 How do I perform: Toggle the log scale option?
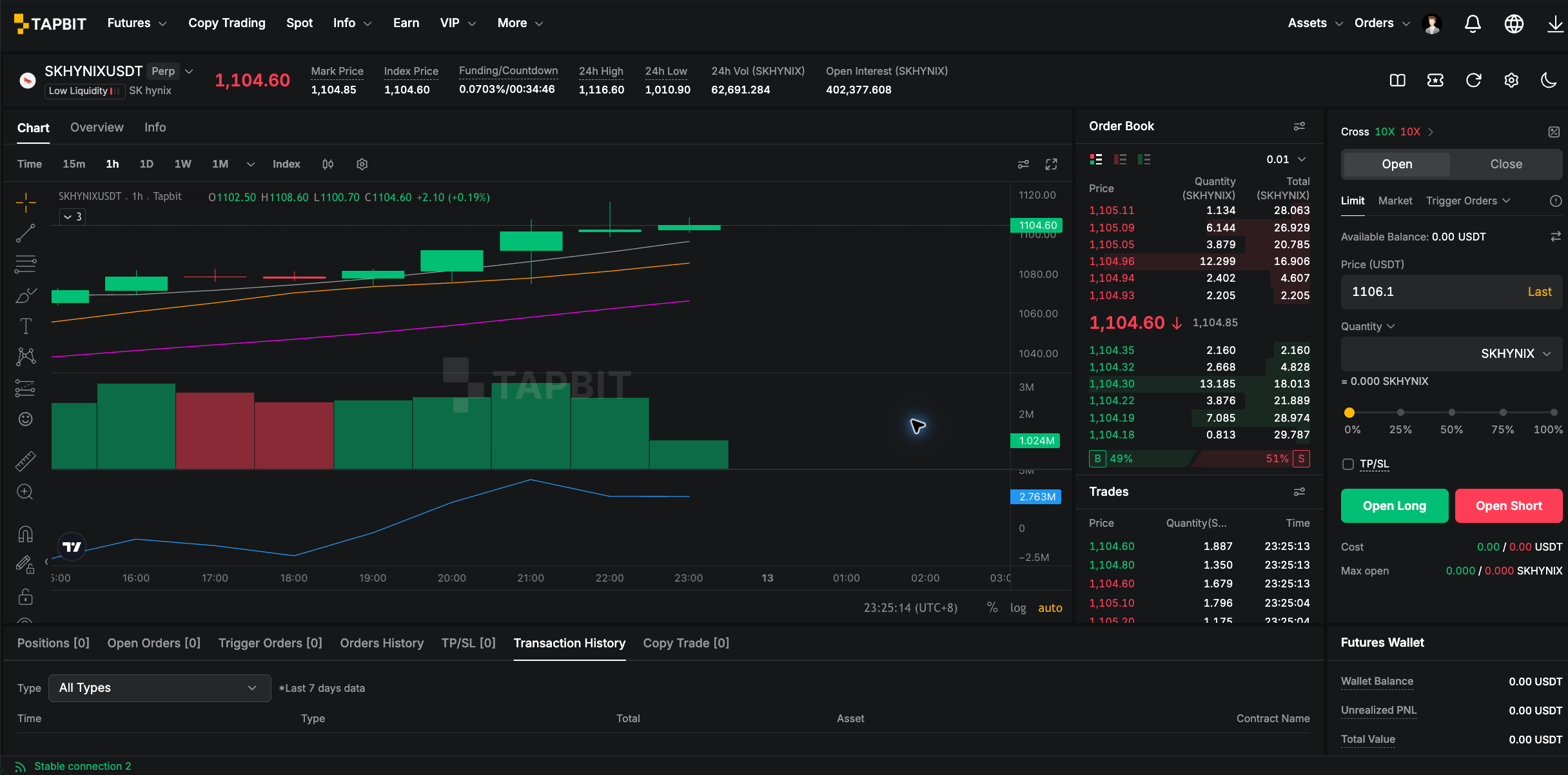(x=1018, y=608)
